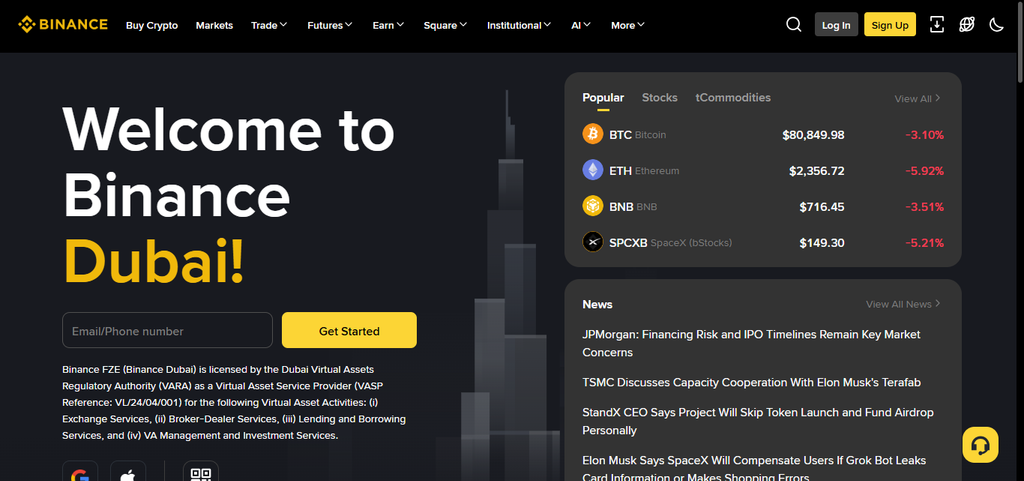
Task: Click the -3.10% Bitcoin change
Action: point(924,135)
